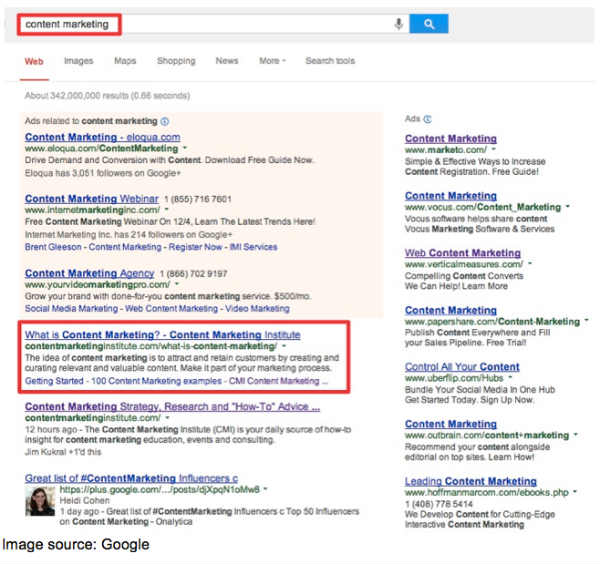Screen dimensions: 600x564
Task: Open the 'Content Marketing Agency' ad link
Action: tap(90, 273)
